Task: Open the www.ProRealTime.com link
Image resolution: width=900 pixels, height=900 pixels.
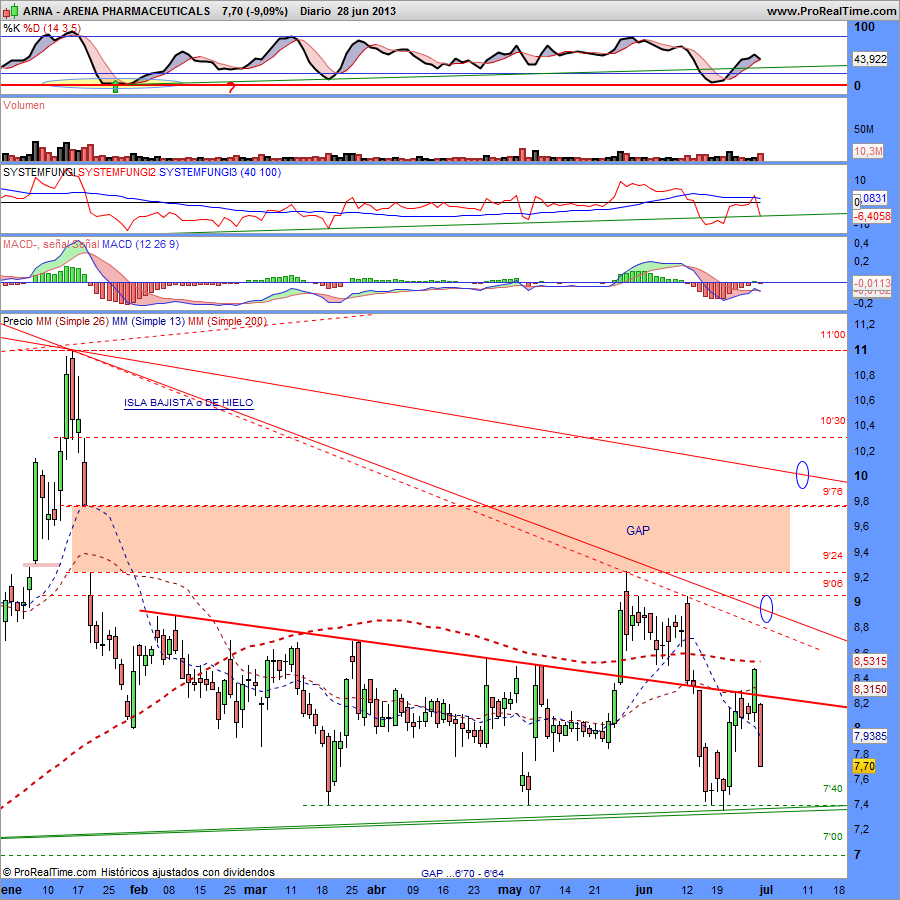Action: (831, 11)
